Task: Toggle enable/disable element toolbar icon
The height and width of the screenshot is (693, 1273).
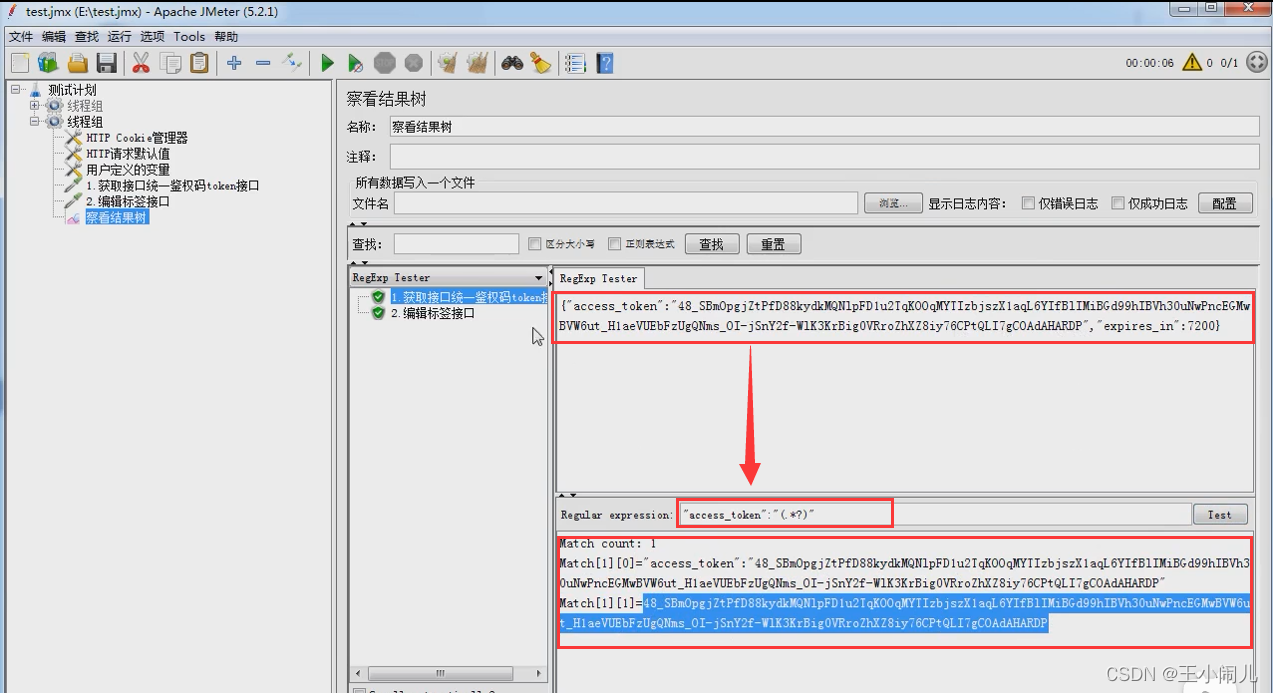Action: (x=292, y=63)
